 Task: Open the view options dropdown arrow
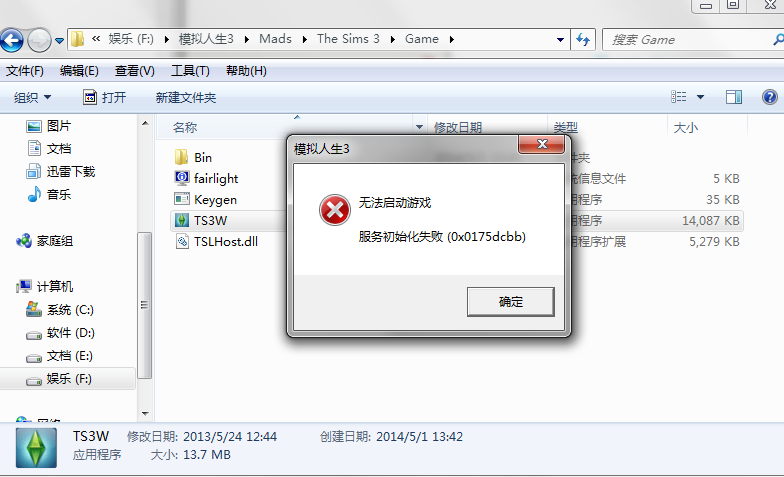(x=700, y=97)
